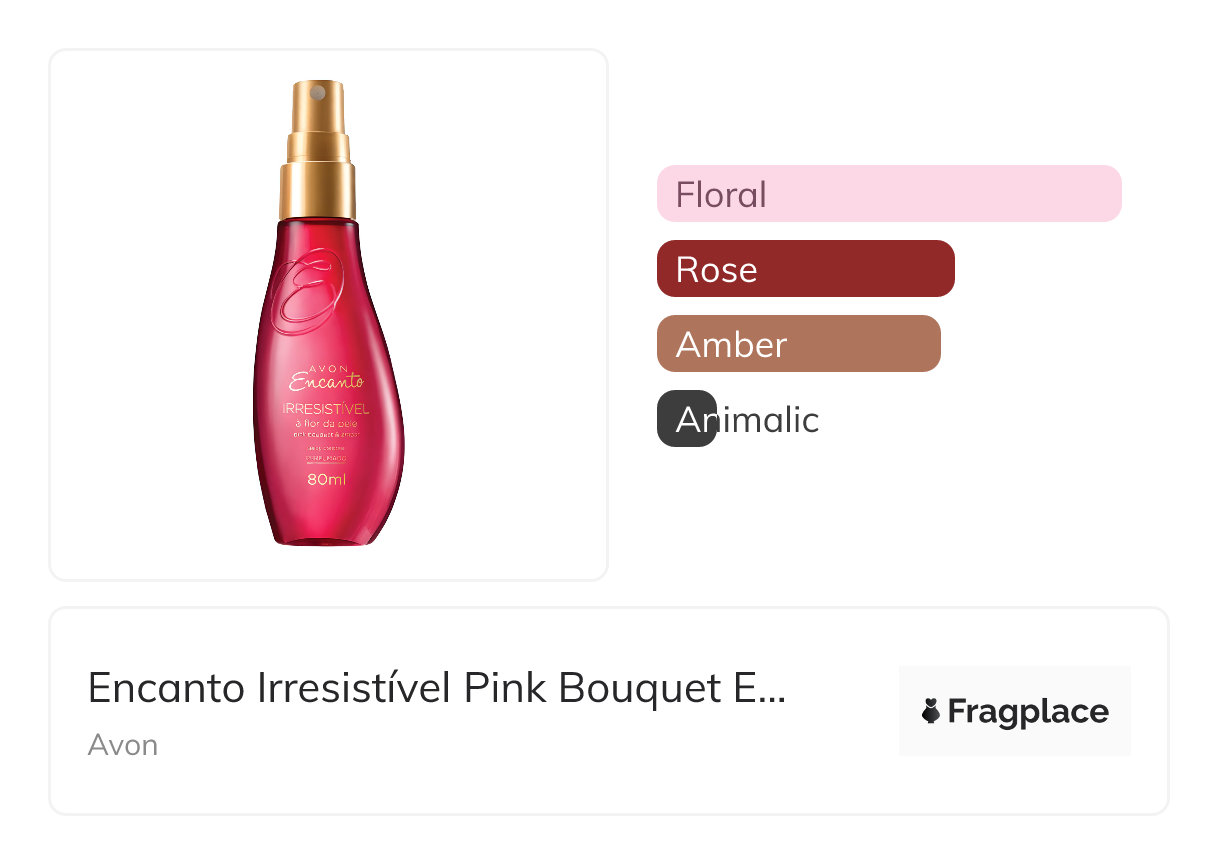Click the spray nozzle atop the bottle
The width and height of the screenshot is (1218, 864).
[318, 95]
